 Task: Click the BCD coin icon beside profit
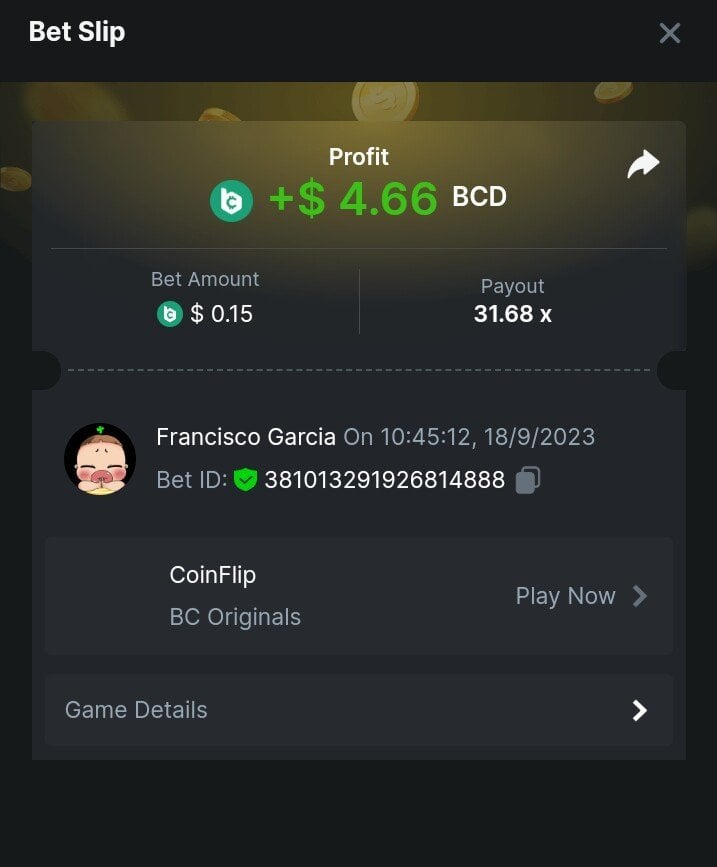point(232,201)
